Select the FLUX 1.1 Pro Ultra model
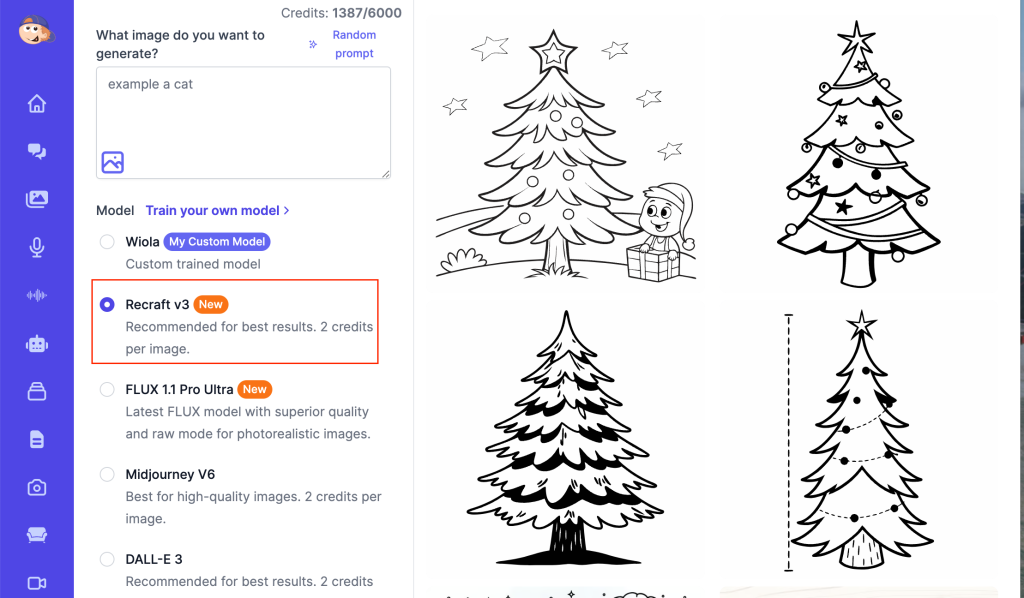1024x598 pixels. pyautogui.click(x=107, y=389)
